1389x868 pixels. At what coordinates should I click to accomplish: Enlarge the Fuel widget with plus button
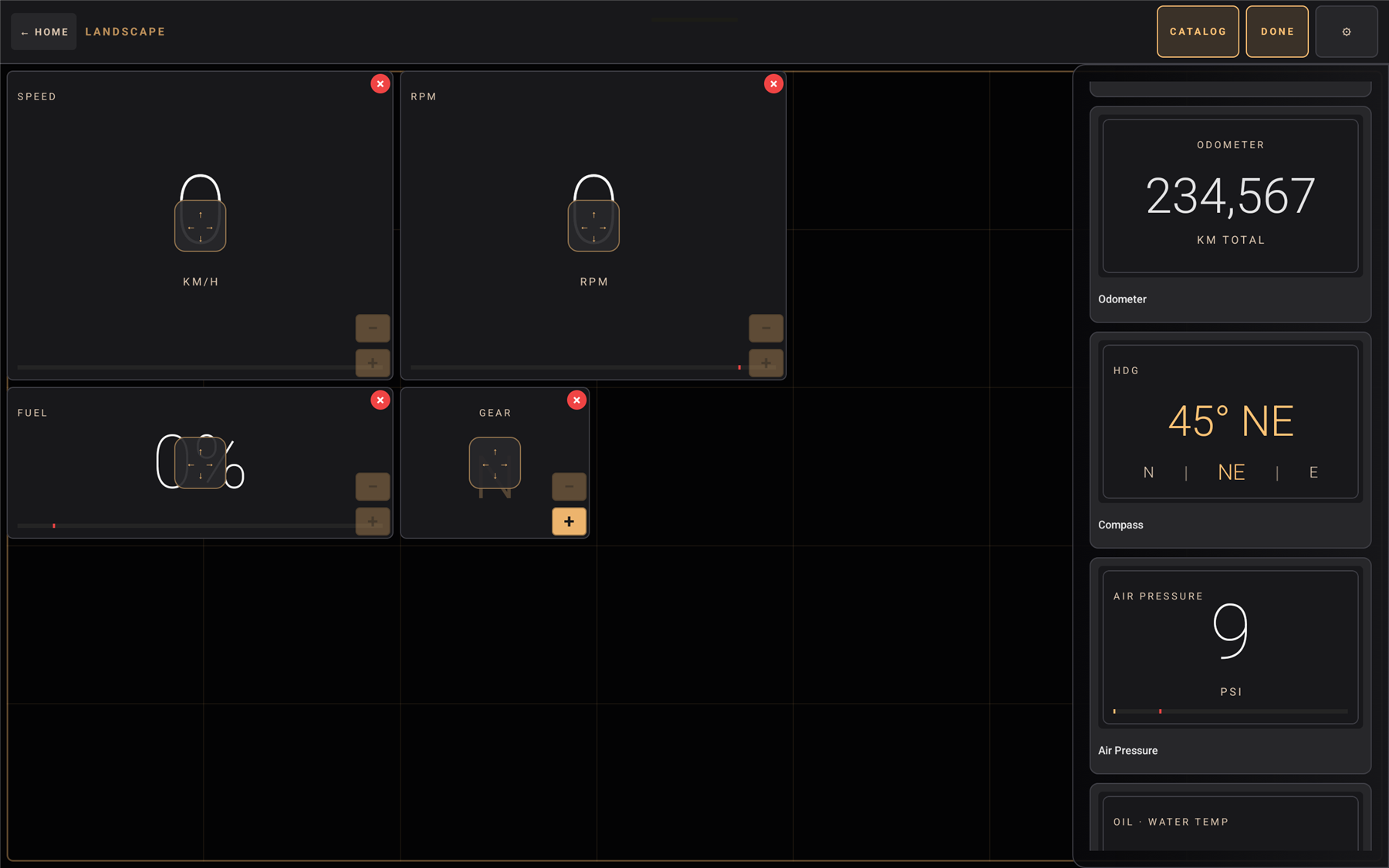pyautogui.click(x=372, y=522)
